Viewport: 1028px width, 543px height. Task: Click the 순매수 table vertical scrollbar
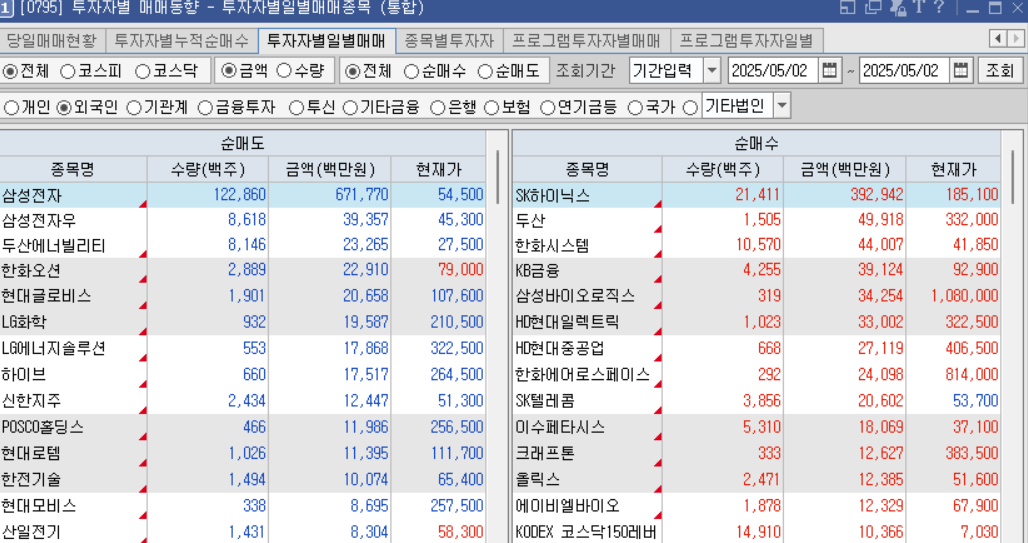(x=1012, y=178)
